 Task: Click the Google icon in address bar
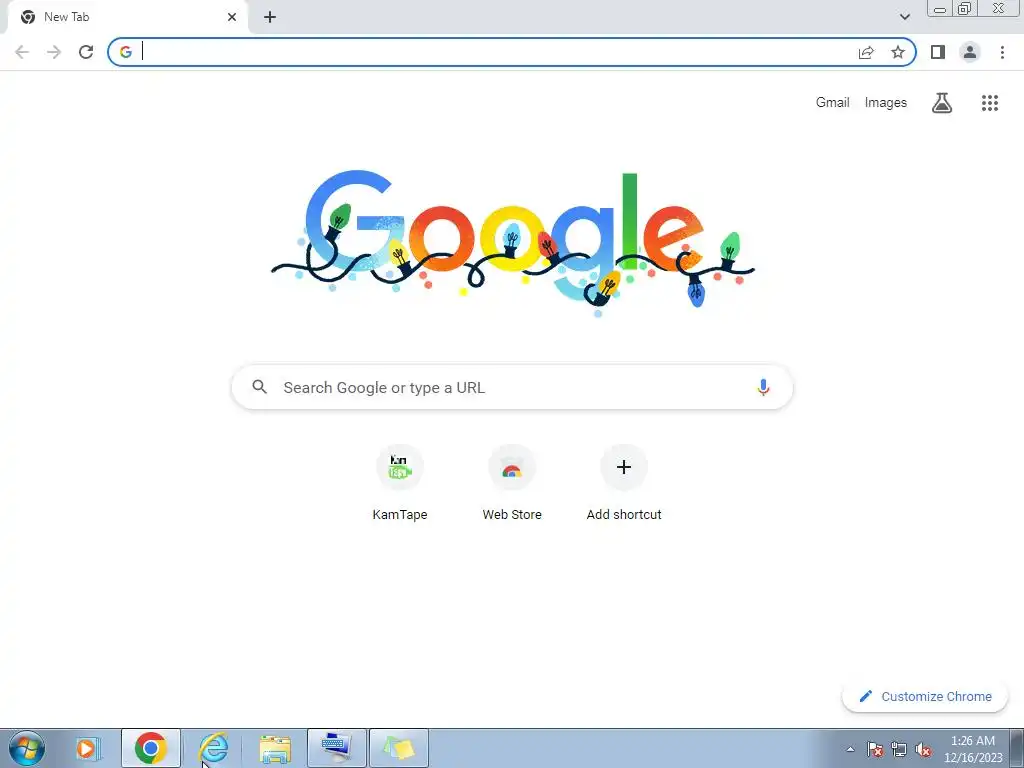pyautogui.click(x=126, y=52)
